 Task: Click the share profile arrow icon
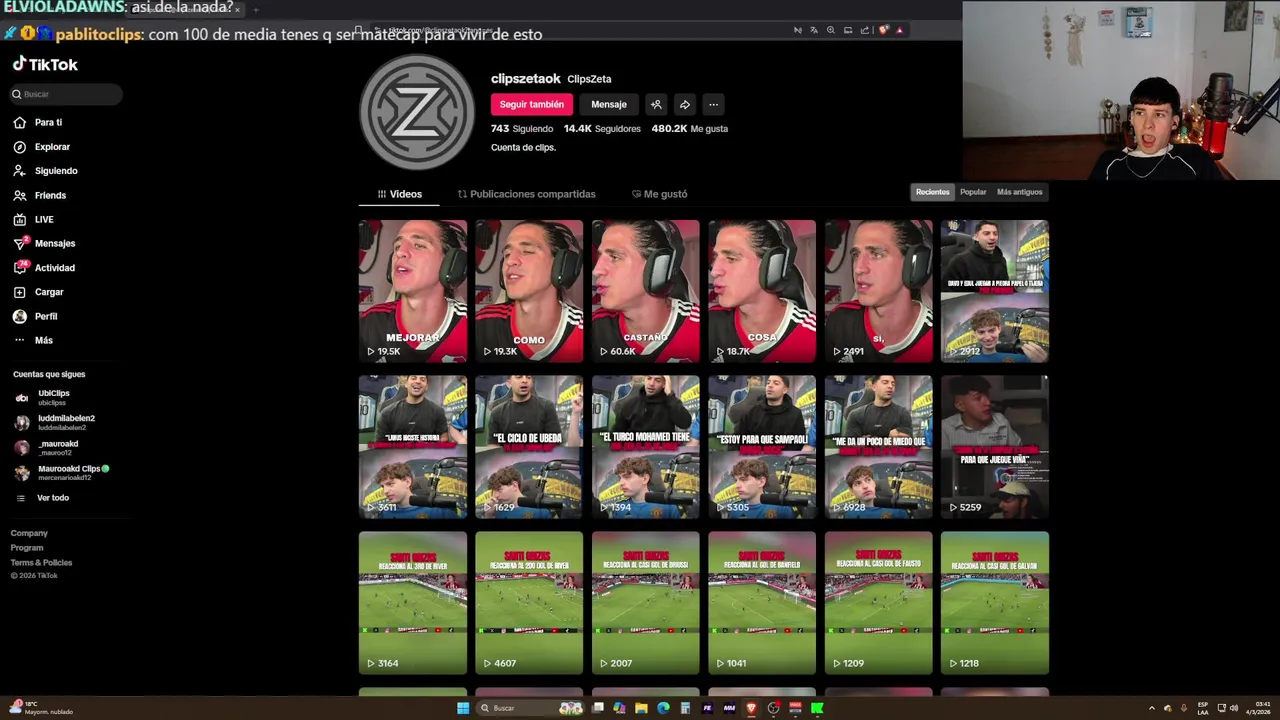pos(685,104)
